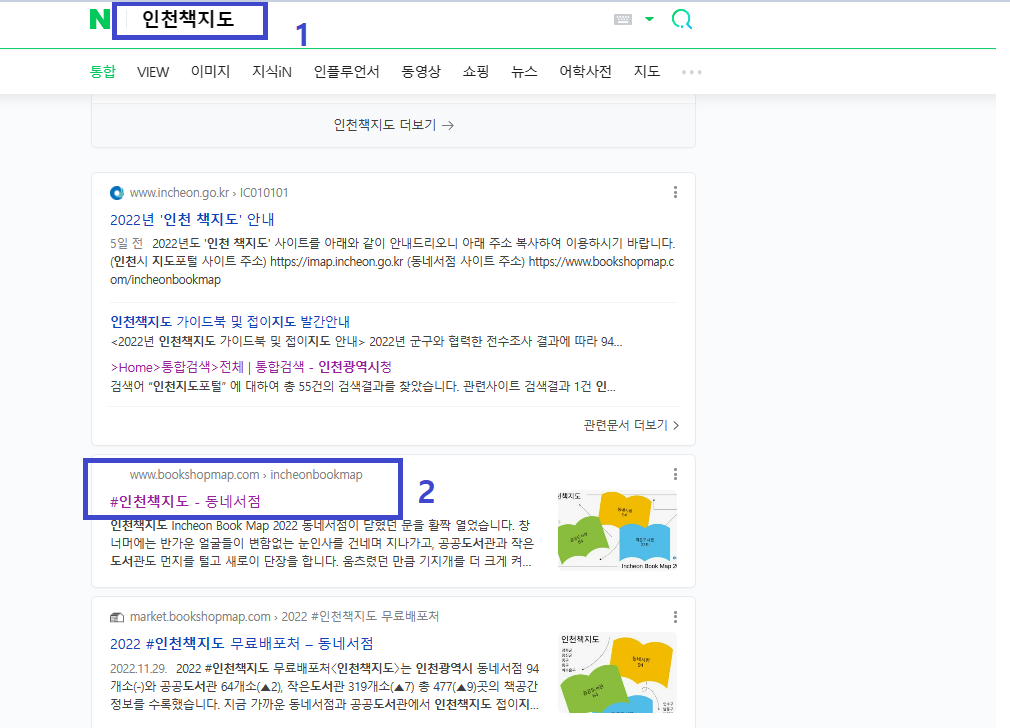The width and height of the screenshot is (1010, 728).
Task: Click the snippet starting 인천책지도 Incheon Book Map 2022
Action: point(321,544)
